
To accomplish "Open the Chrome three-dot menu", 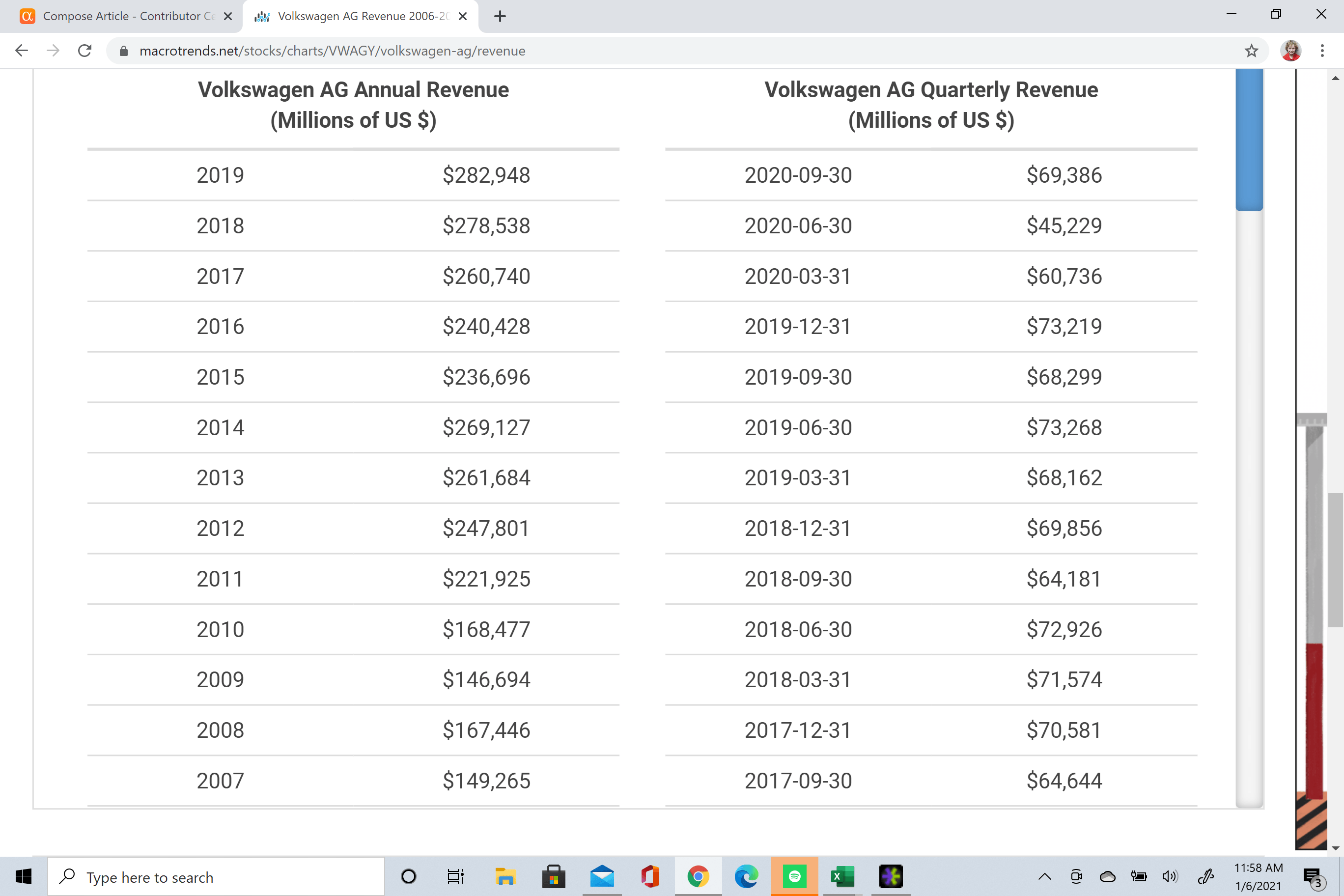I will 1322,51.
